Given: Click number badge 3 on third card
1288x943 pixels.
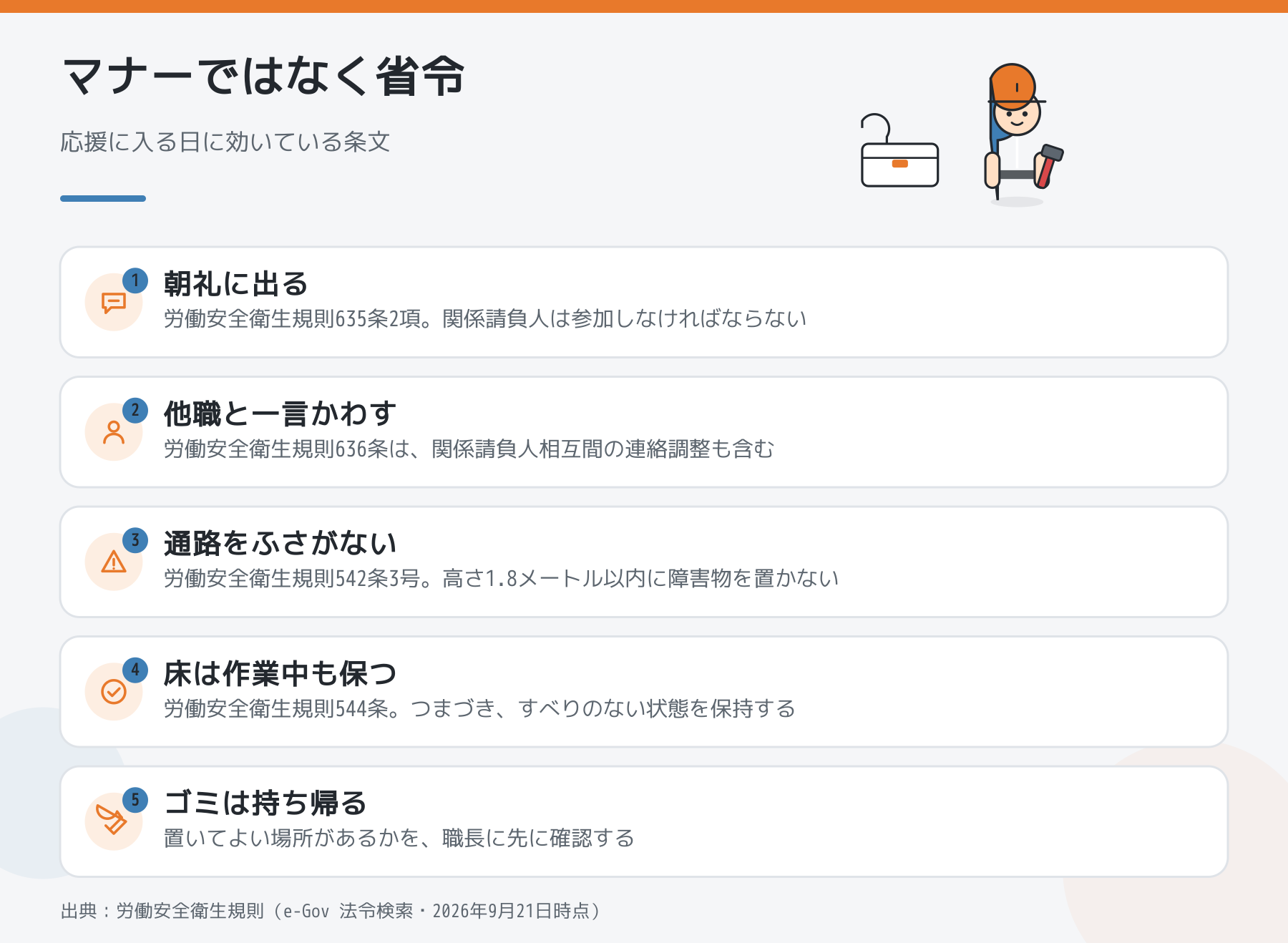Looking at the screenshot, I should pyautogui.click(x=135, y=540).
